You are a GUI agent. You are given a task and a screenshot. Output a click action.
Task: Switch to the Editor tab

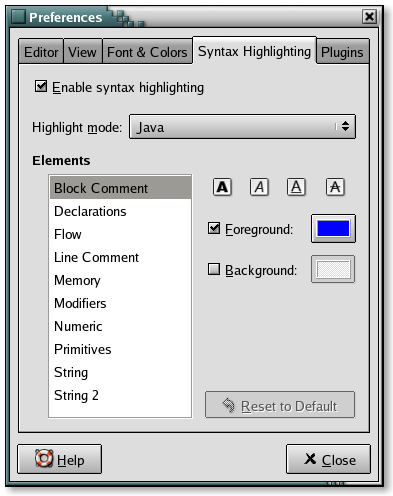point(41,52)
